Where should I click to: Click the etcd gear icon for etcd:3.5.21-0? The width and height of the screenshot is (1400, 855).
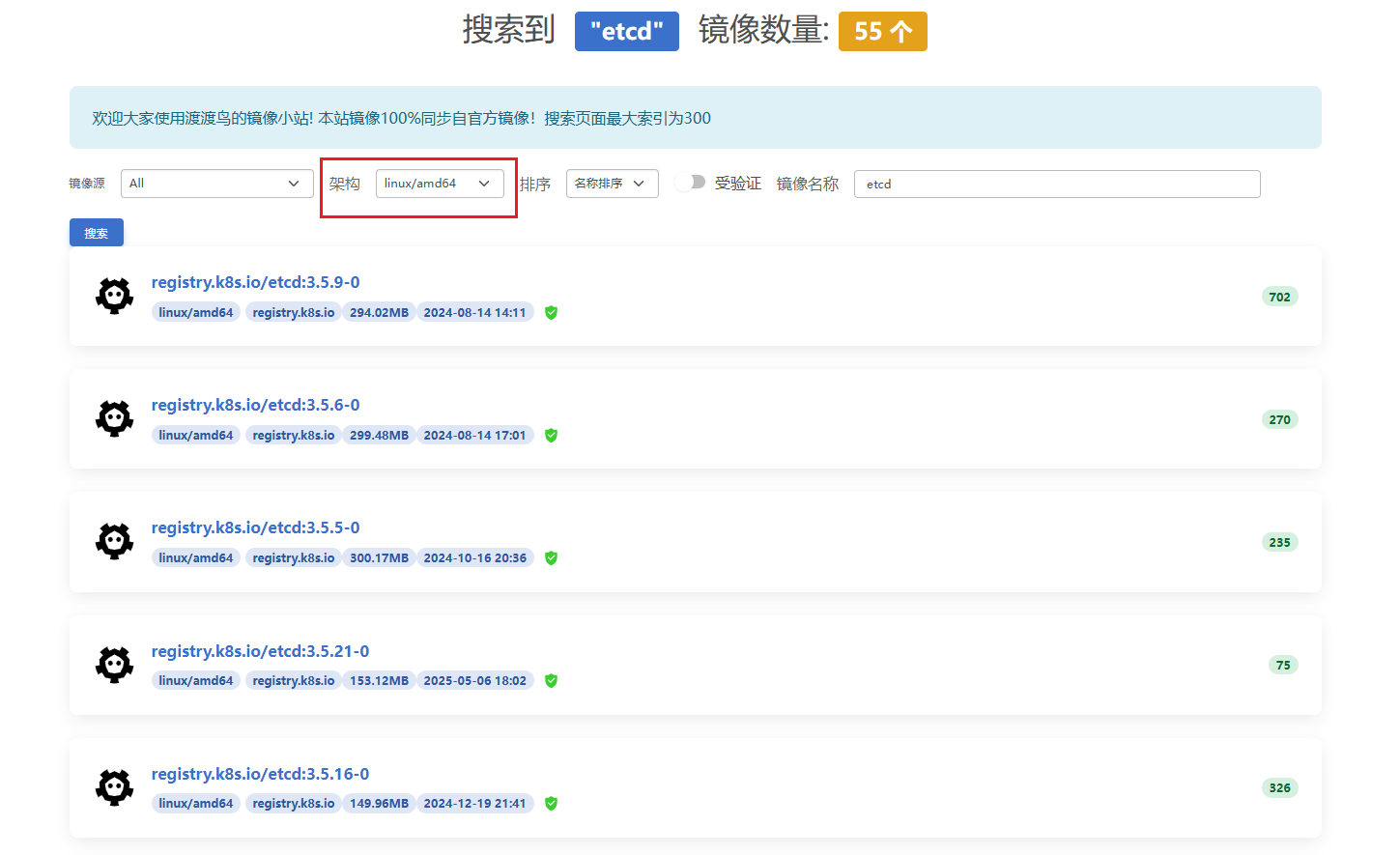(114, 665)
